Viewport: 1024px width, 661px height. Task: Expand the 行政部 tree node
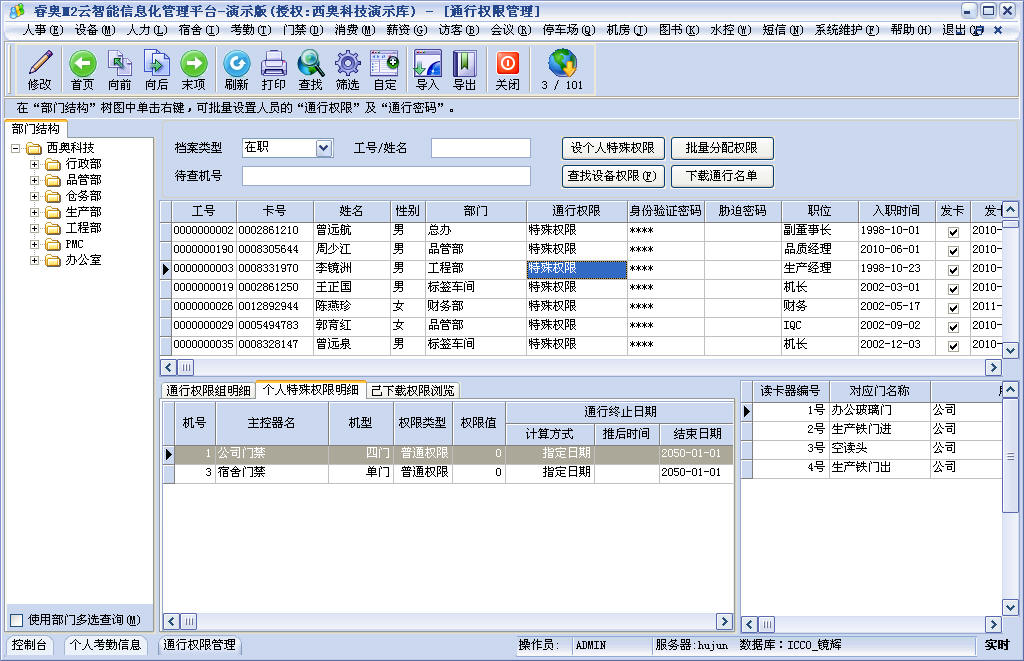tap(35, 164)
